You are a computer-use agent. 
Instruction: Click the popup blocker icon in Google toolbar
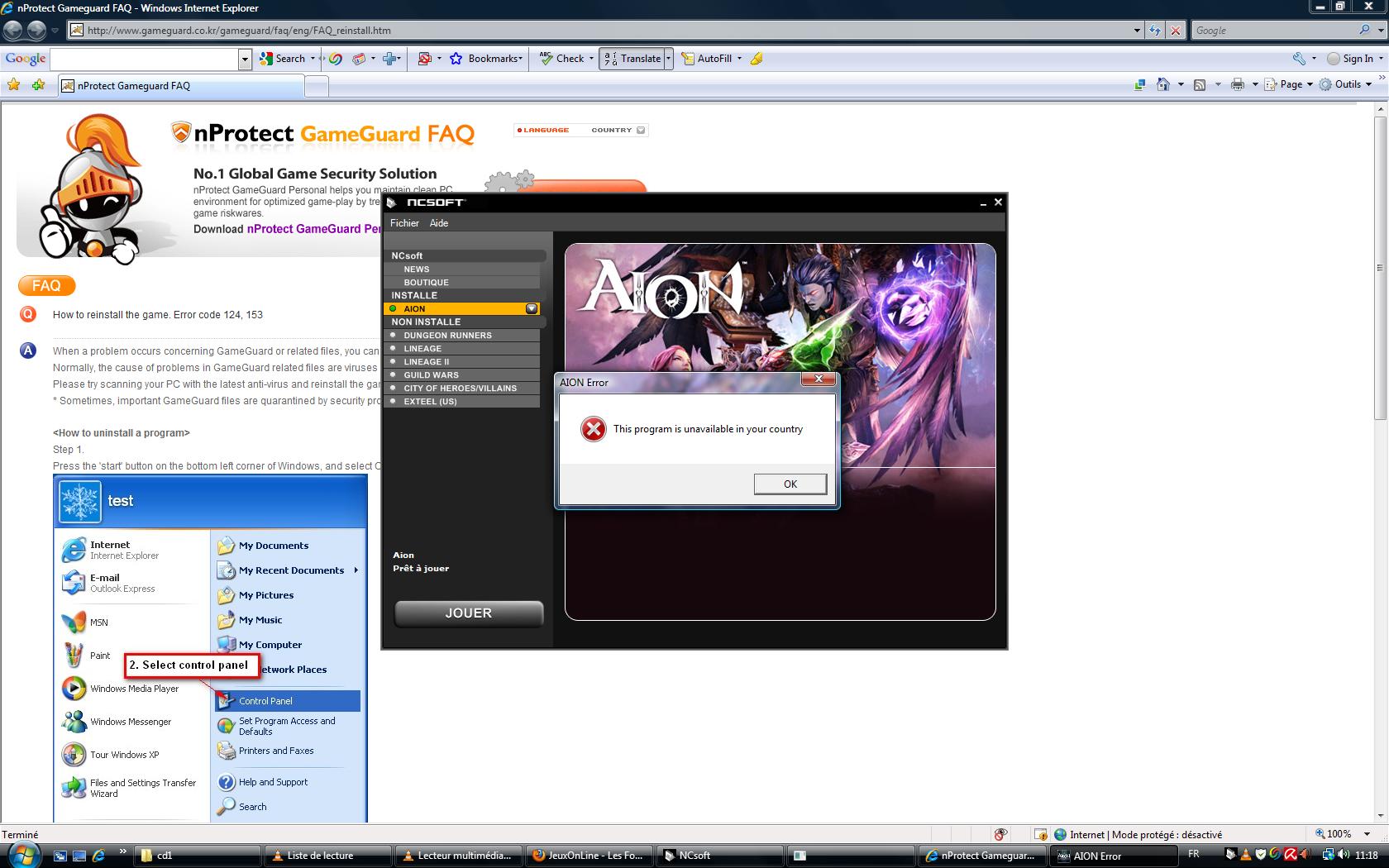(x=424, y=59)
